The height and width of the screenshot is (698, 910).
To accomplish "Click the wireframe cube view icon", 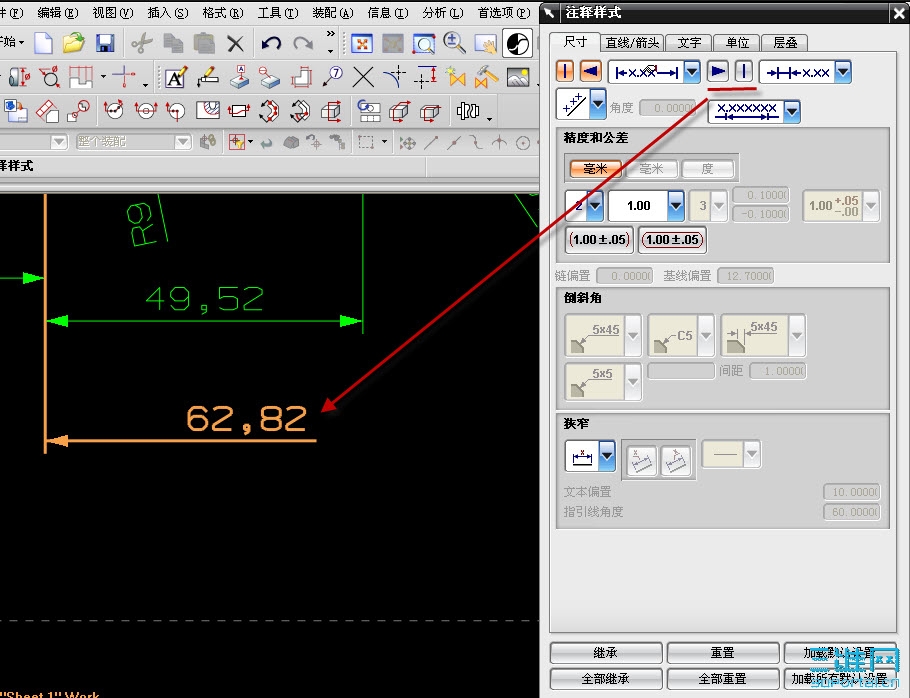I will pyautogui.click(x=331, y=111).
